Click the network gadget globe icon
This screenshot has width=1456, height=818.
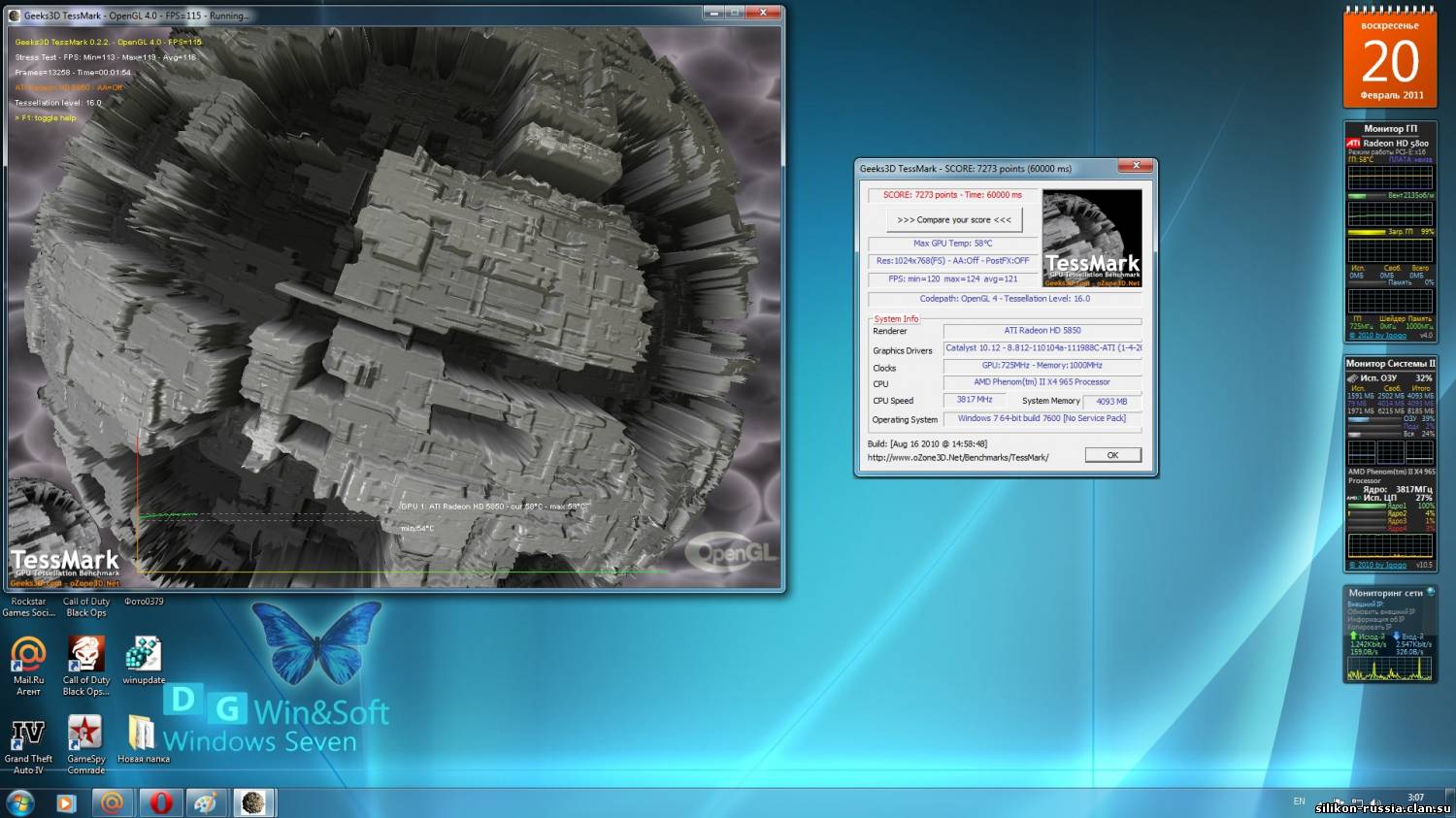pos(1431,592)
